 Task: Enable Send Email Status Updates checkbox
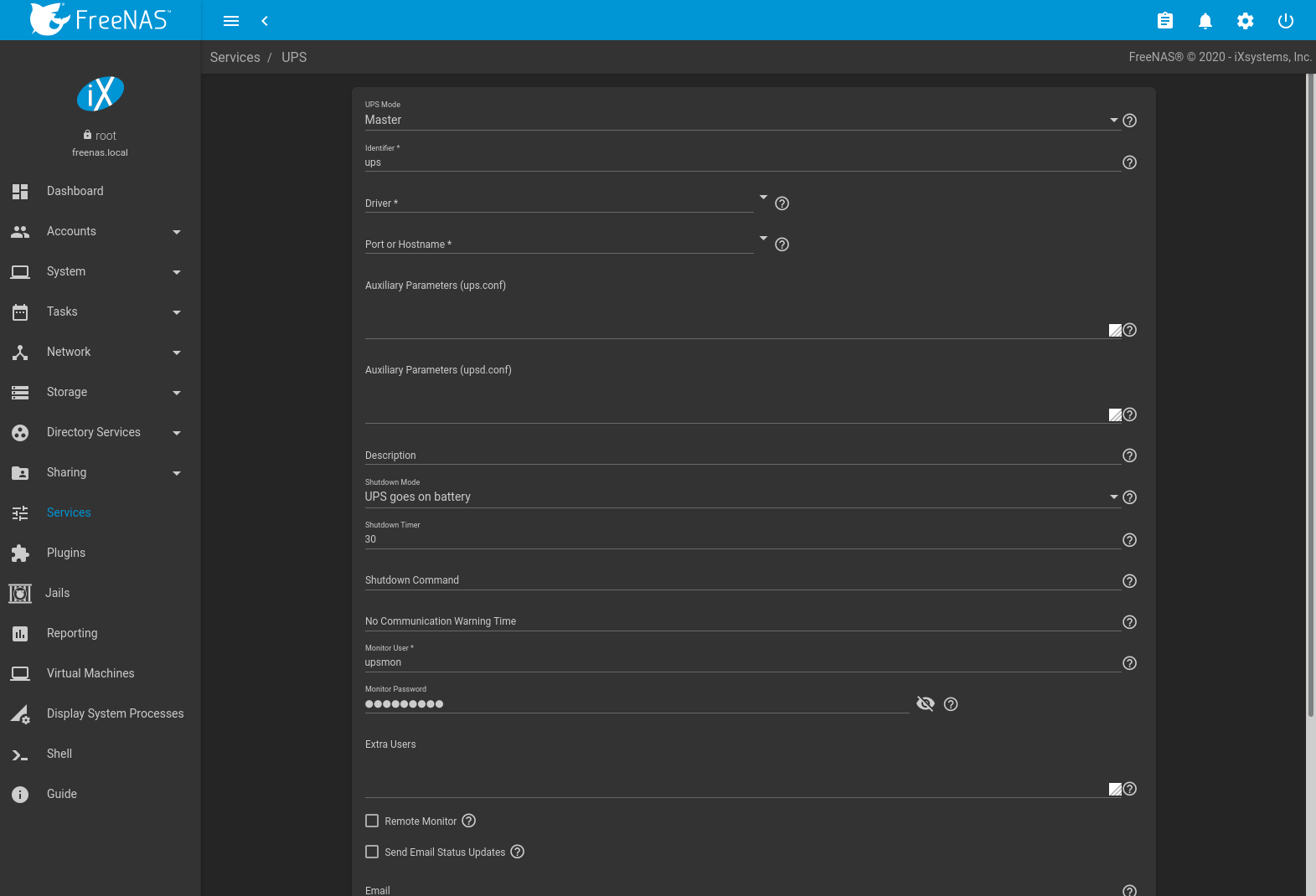(x=372, y=852)
